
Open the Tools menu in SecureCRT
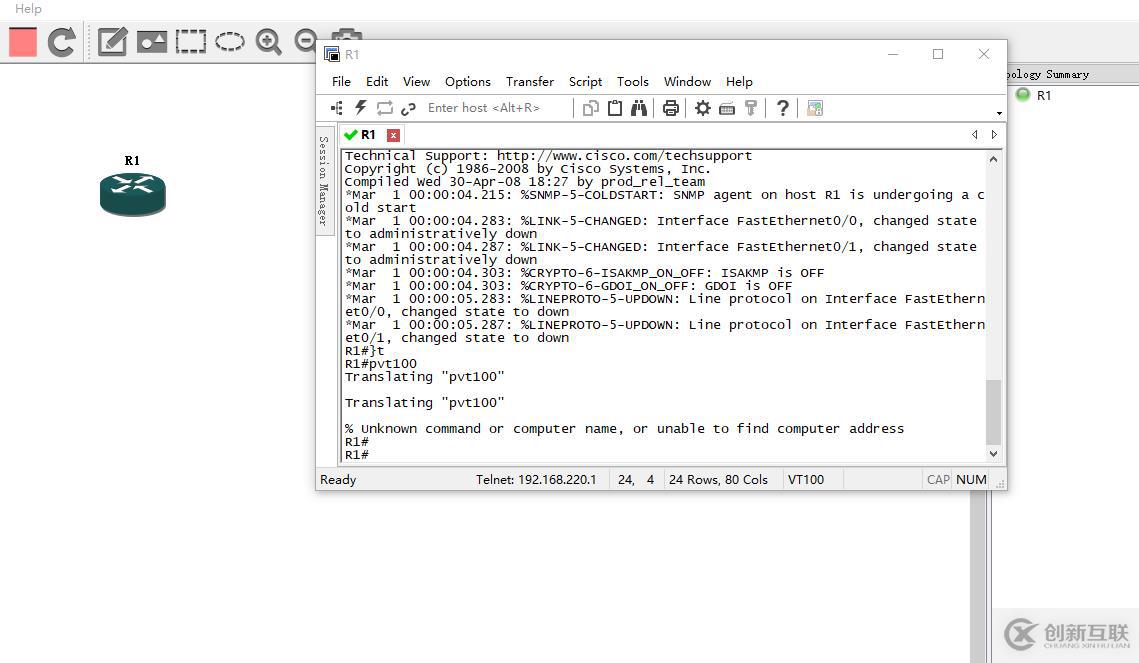tap(633, 81)
